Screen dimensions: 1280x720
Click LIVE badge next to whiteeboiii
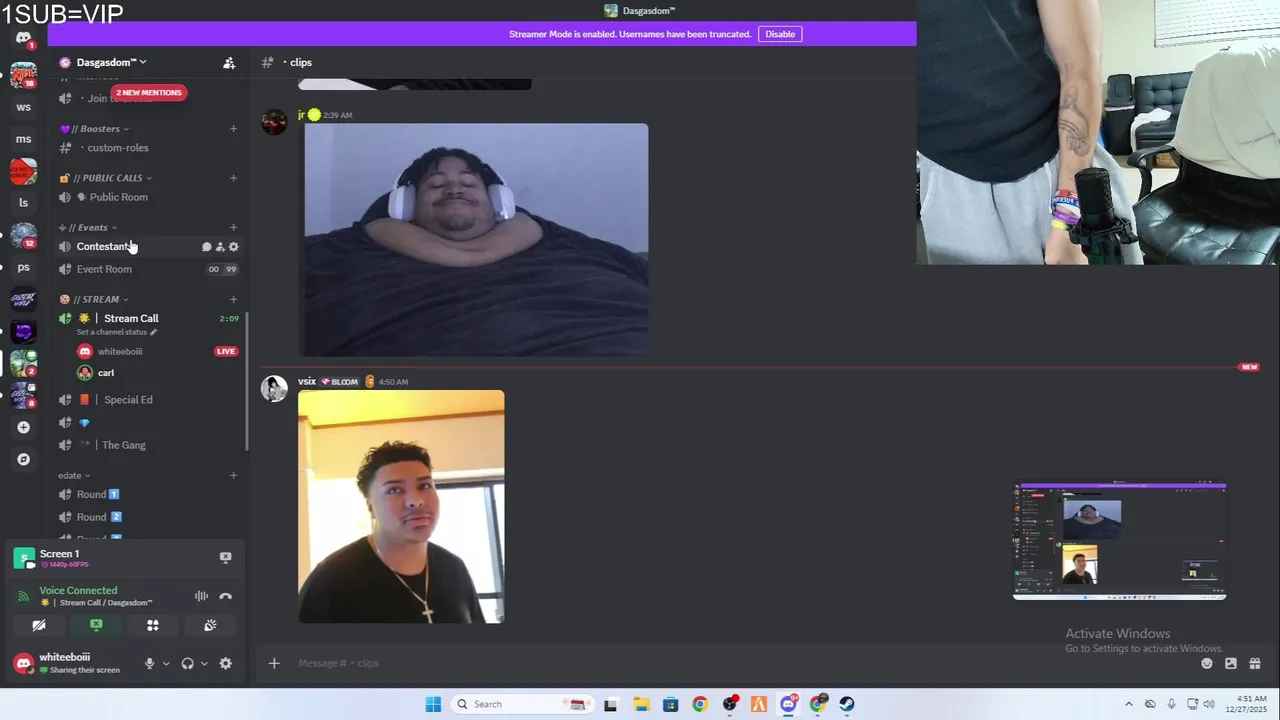coord(226,351)
